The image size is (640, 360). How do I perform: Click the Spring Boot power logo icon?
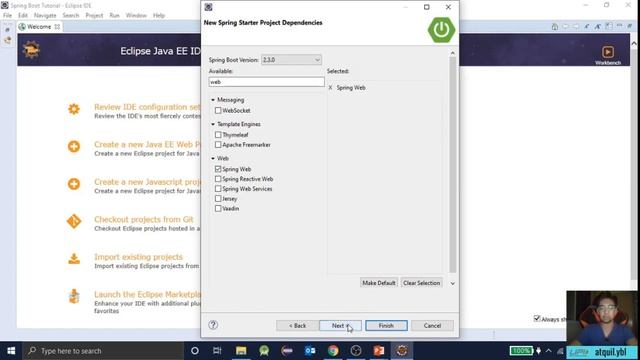point(441,30)
